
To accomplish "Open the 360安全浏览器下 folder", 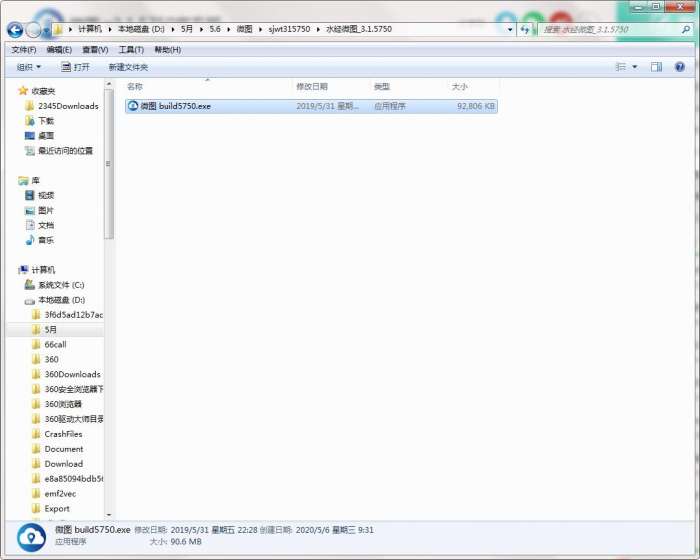I will [67, 389].
